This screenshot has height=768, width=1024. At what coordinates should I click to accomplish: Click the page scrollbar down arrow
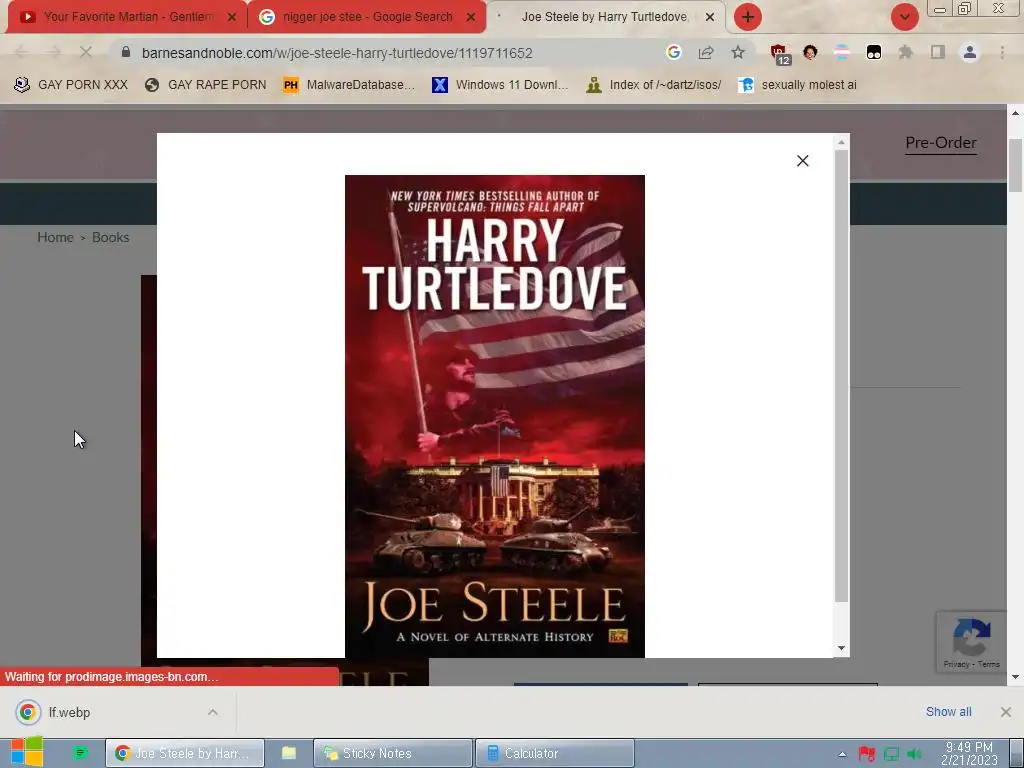point(1015,677)
